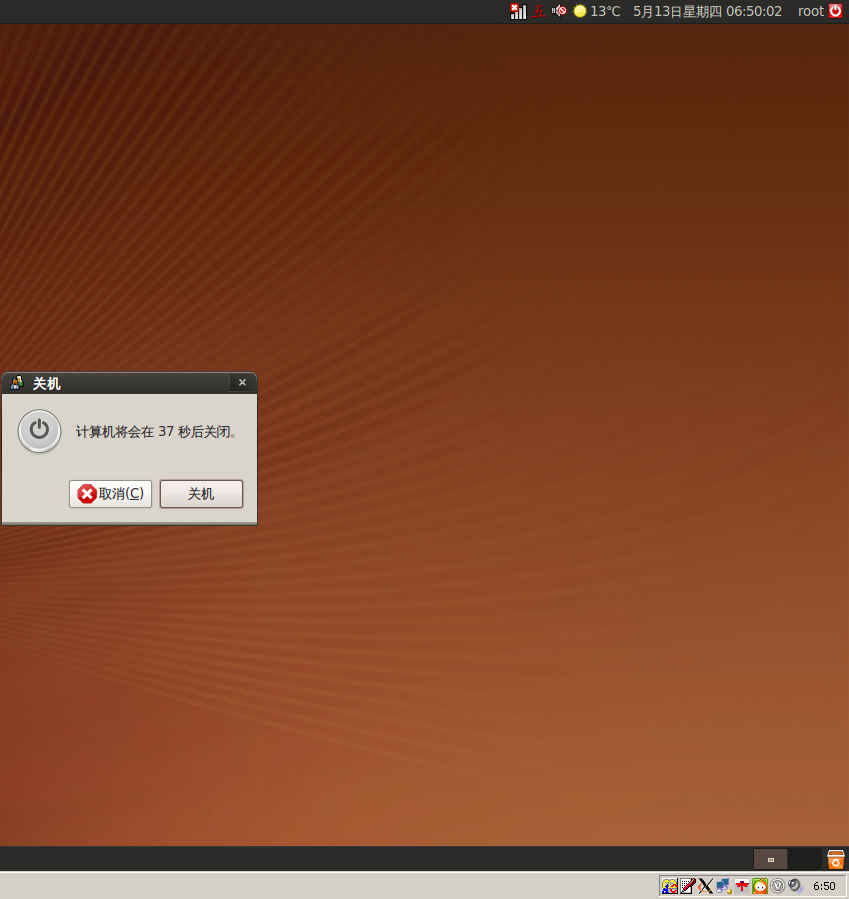The width and height of the screenshot is (849, 899).
Task: Click the 6:50 clock in the system tray
Action: click(x=824, y=886)
